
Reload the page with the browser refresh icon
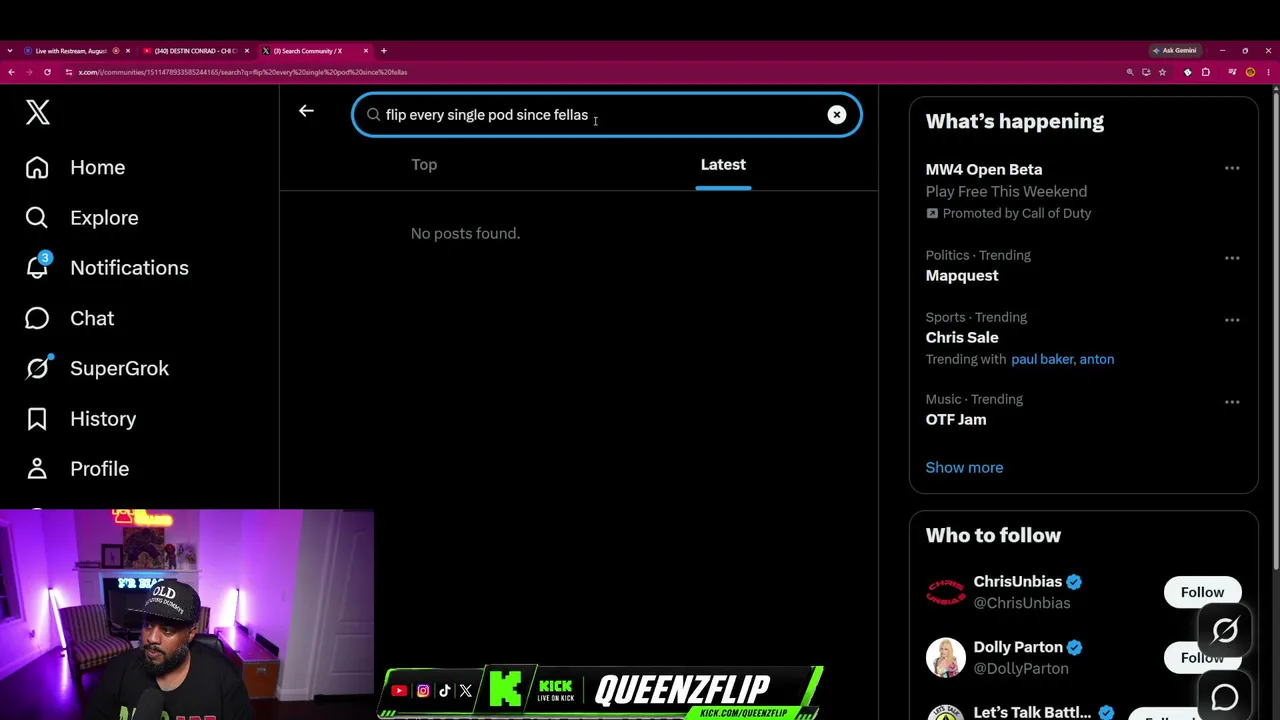click(x=47, y=72)
